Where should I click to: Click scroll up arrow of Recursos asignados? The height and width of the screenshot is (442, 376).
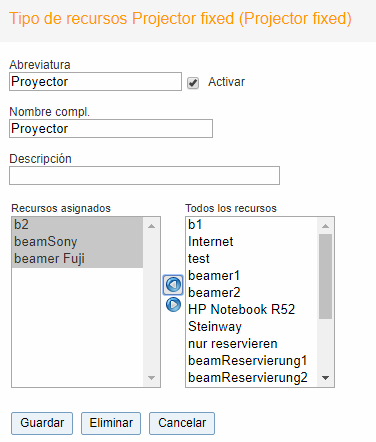click(151, 226)
